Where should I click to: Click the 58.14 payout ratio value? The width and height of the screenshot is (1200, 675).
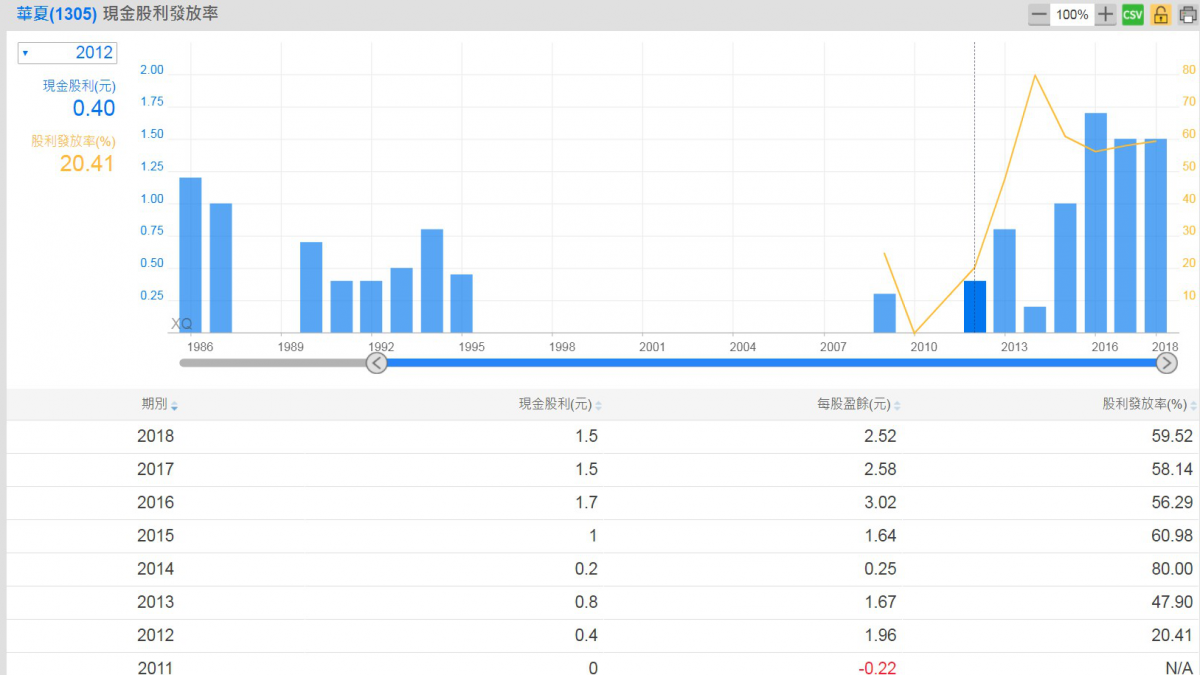1173,469
